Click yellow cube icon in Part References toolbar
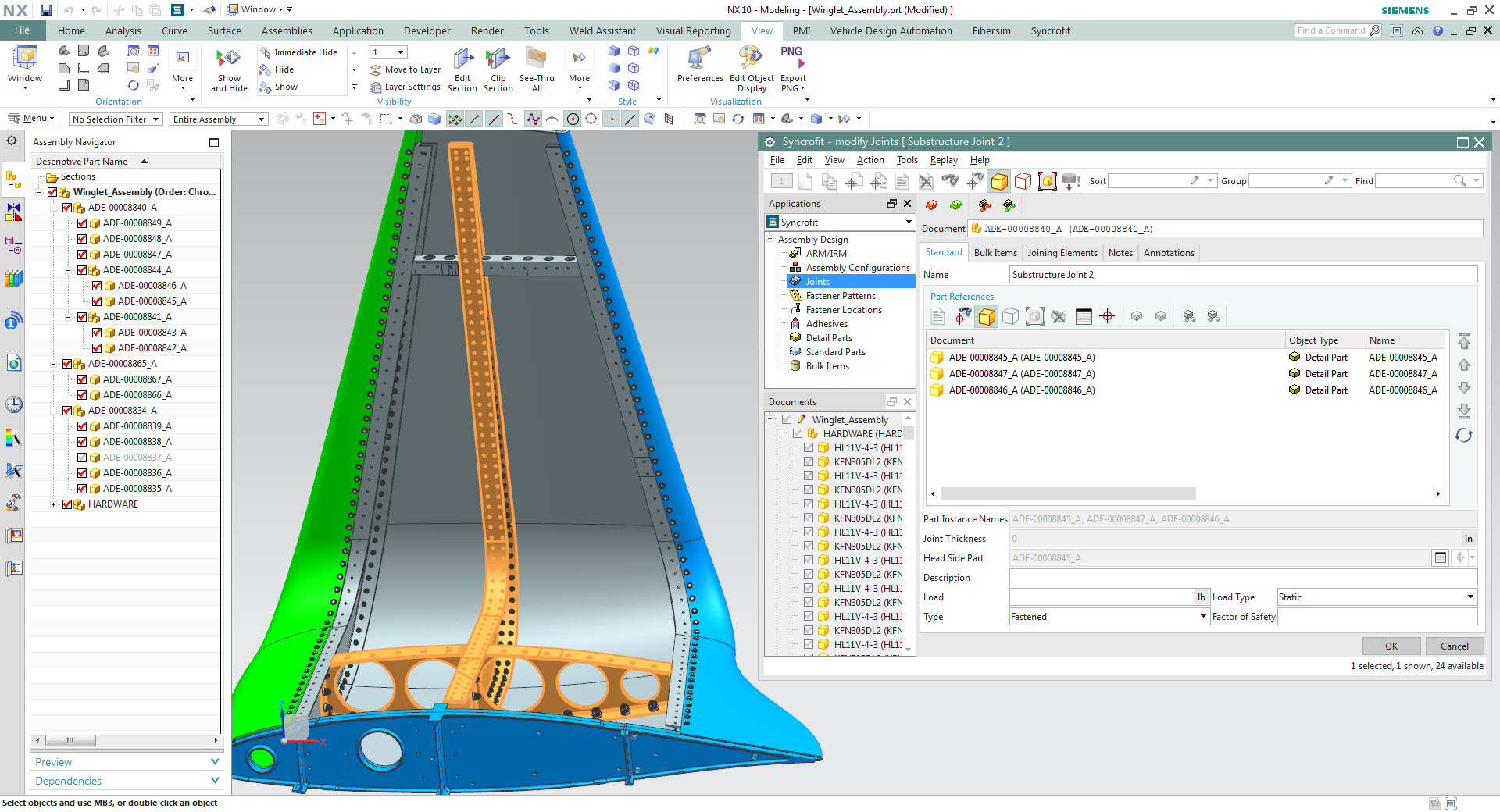Screen dimensions: 1500x812 pyautogui.click(x=987, y=316)
